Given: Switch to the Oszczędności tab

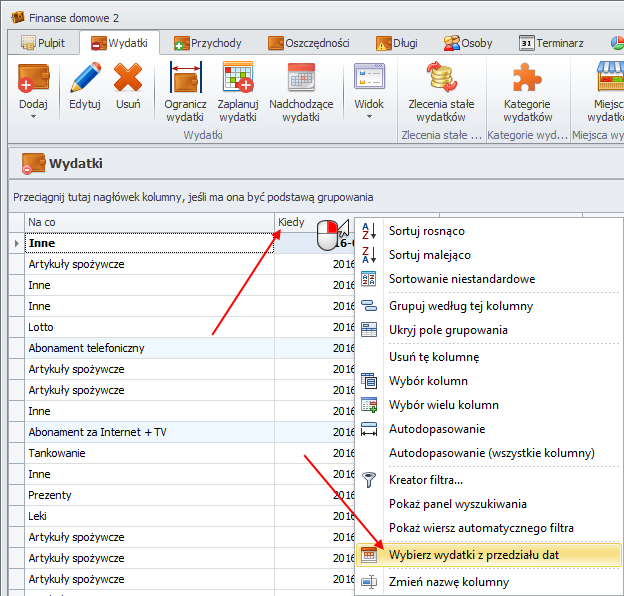Looking at the screenshot, I should 308,43.
